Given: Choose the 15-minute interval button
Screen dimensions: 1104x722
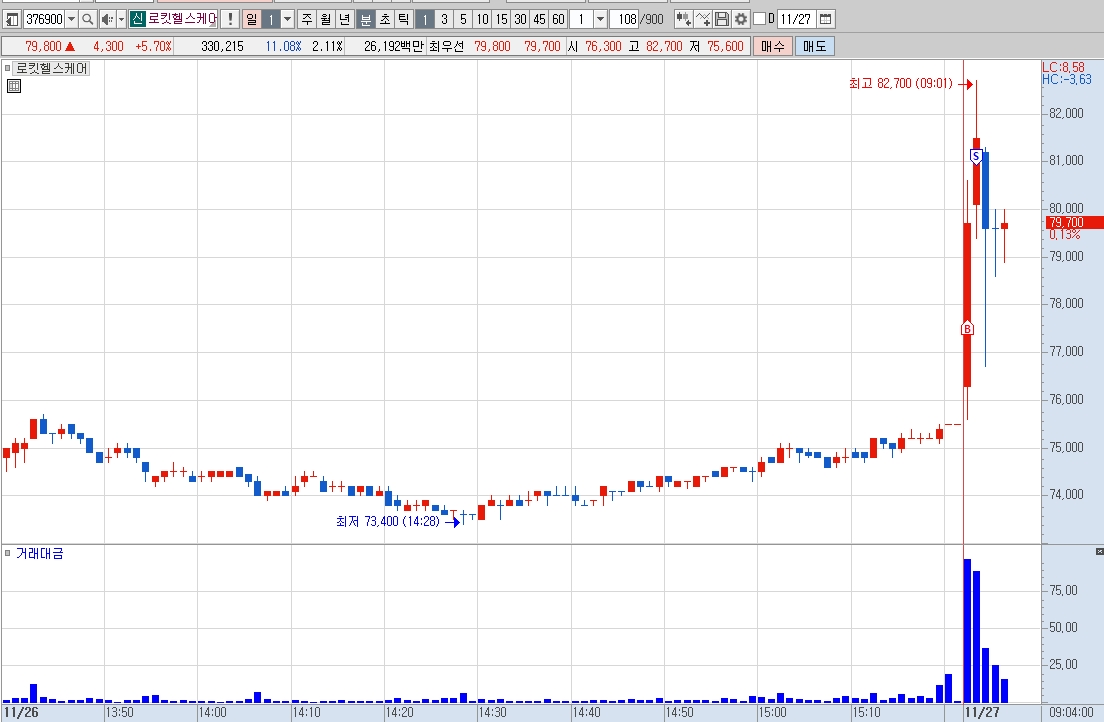Looking at the screenshot, I should (501, 19).
